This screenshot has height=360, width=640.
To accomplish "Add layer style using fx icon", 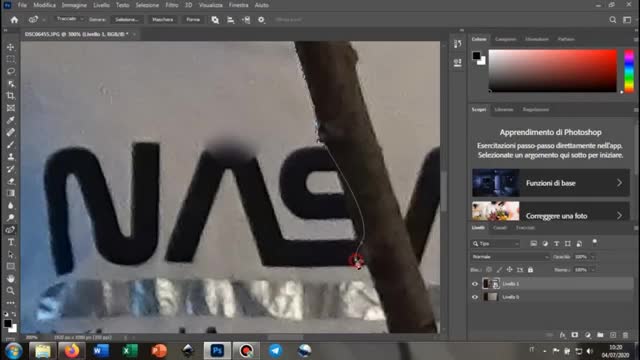I will [563, 335].
